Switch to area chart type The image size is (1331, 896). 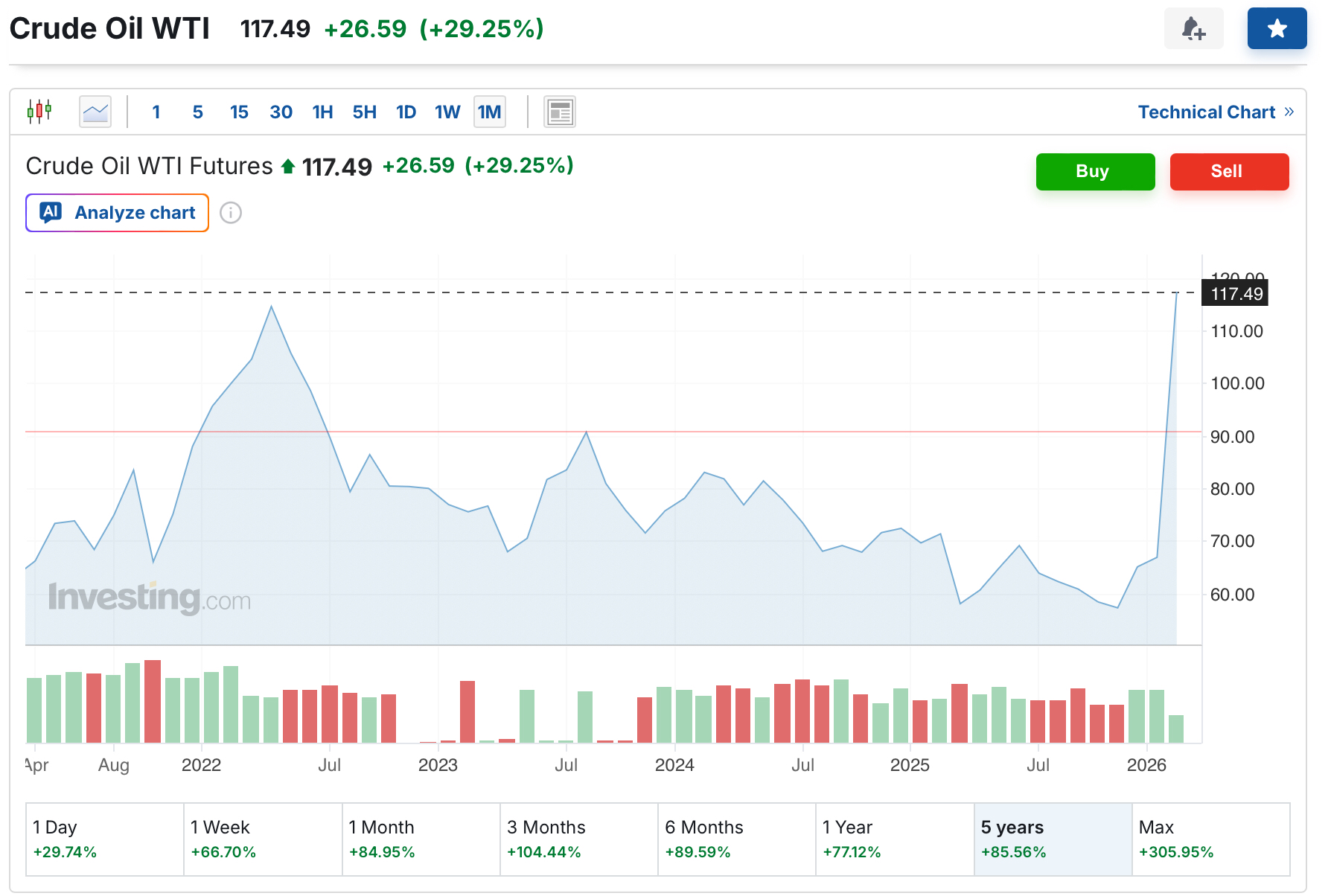pyautogui.click(x=95, y=112)
